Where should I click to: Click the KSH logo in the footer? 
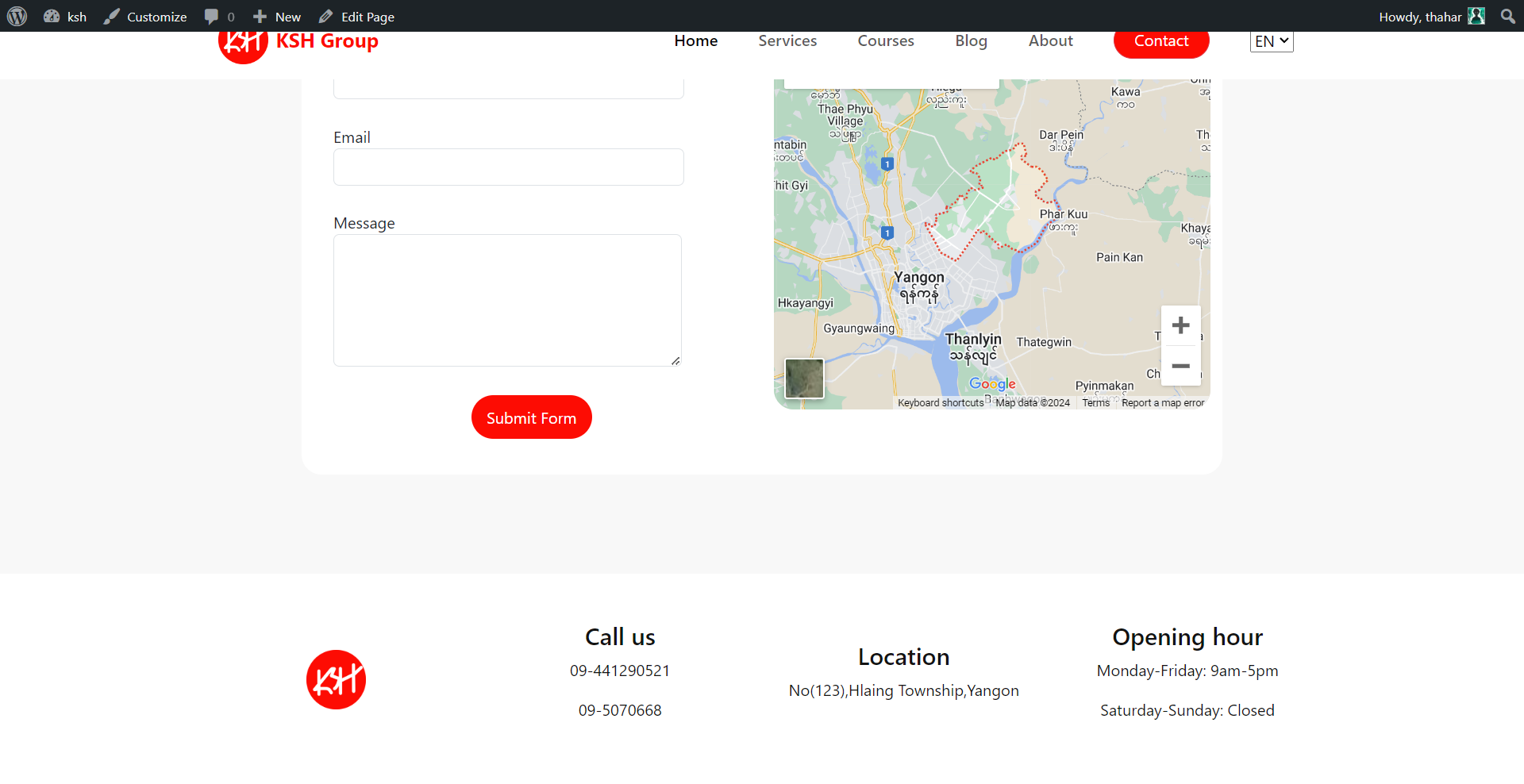point(336,679)
